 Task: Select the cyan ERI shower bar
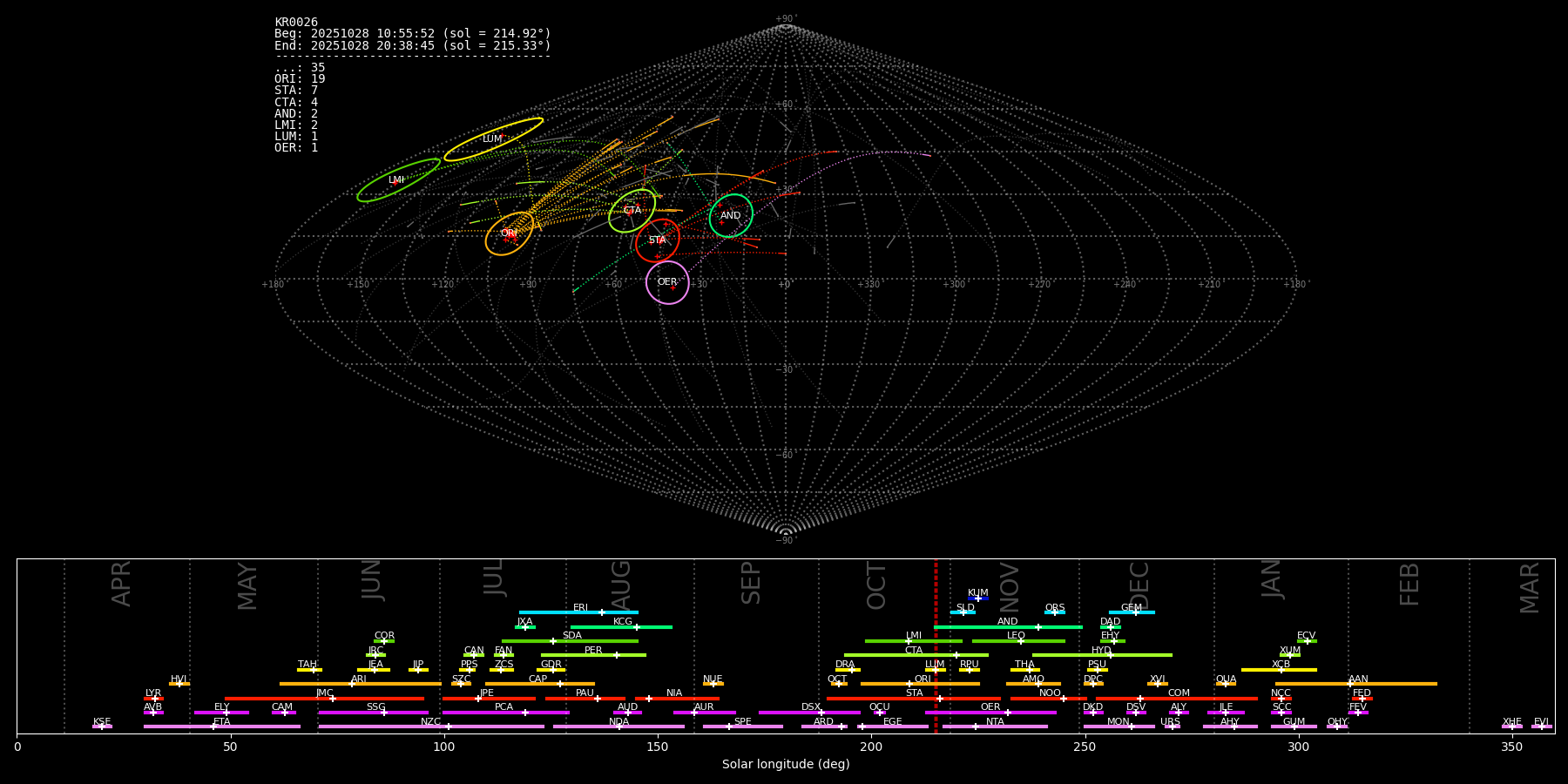click(578, 612)
